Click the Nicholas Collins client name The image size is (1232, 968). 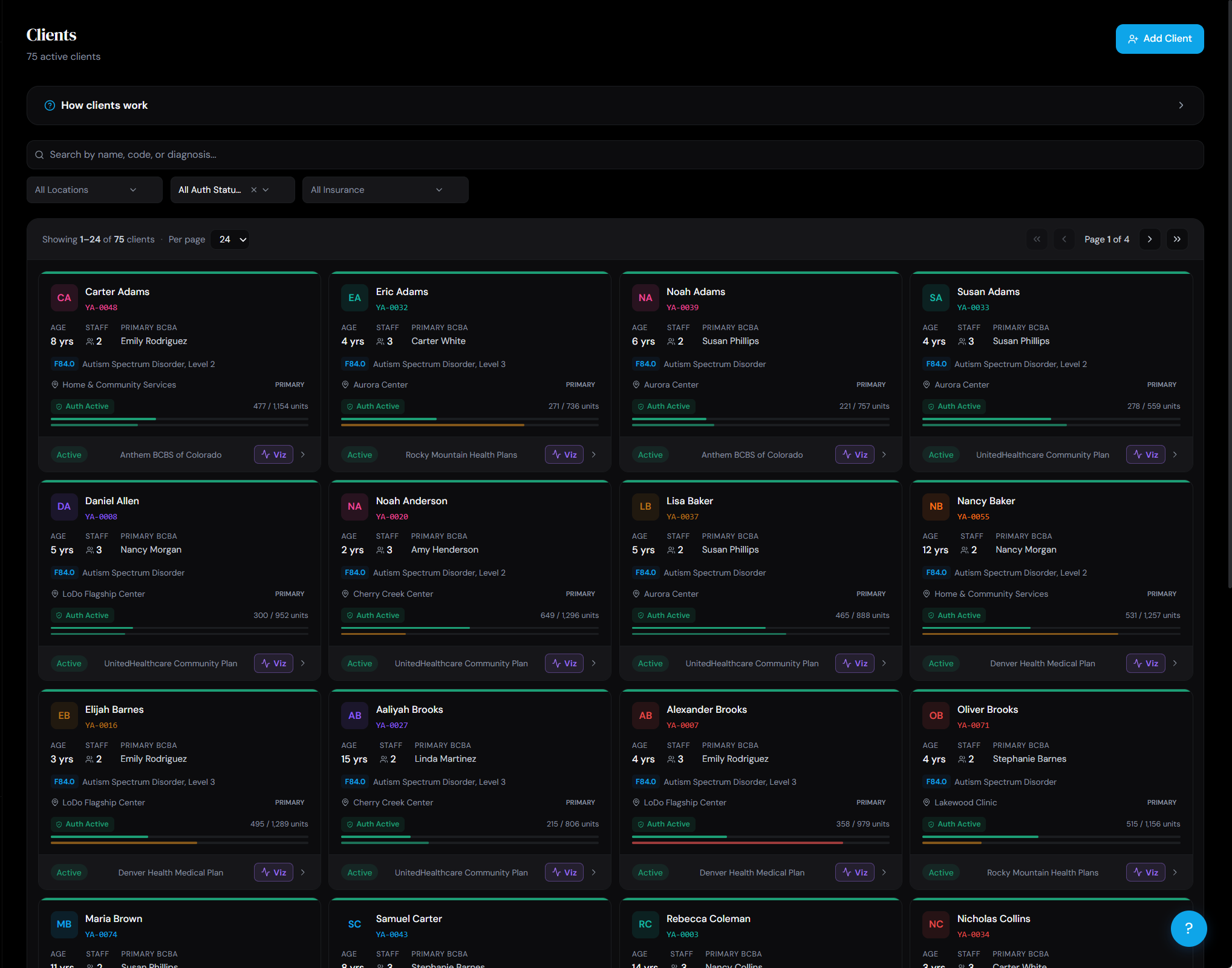(994, 918)
